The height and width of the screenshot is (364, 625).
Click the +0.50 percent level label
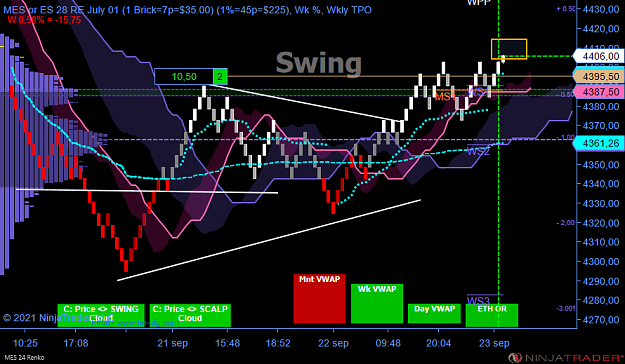click(566, 9)
